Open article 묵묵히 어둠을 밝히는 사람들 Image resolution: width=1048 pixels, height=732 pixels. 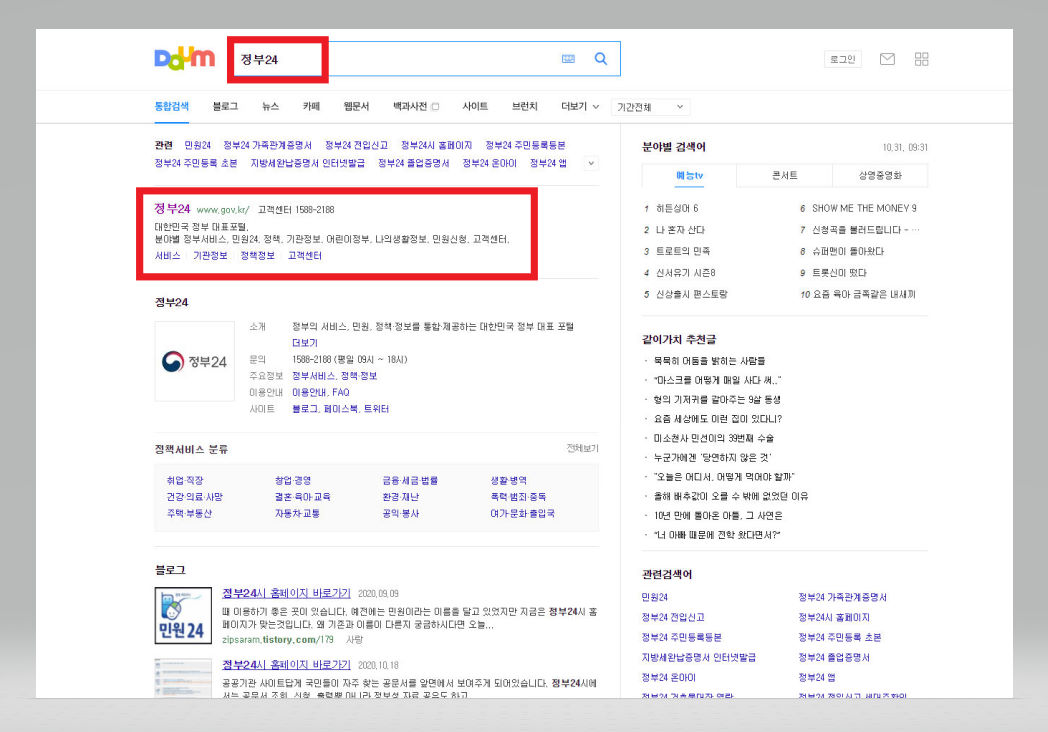tap(709, 361)
